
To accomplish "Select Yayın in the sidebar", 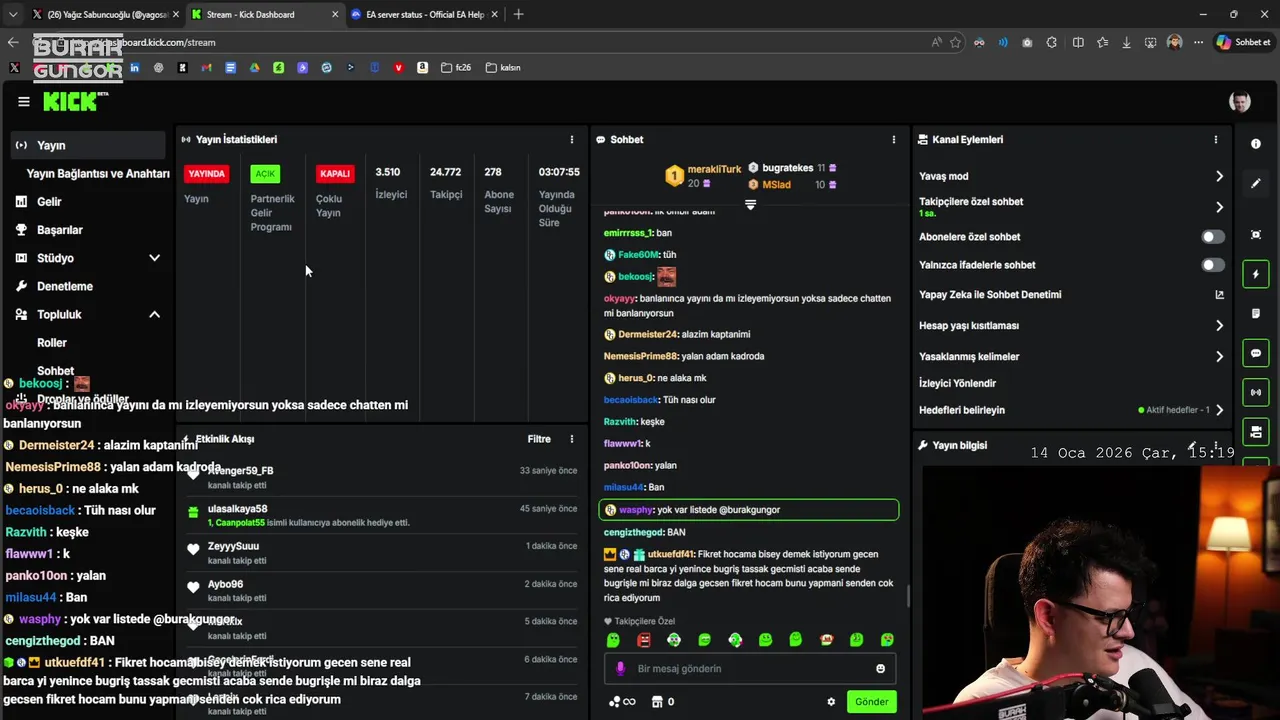I will 88,145.
